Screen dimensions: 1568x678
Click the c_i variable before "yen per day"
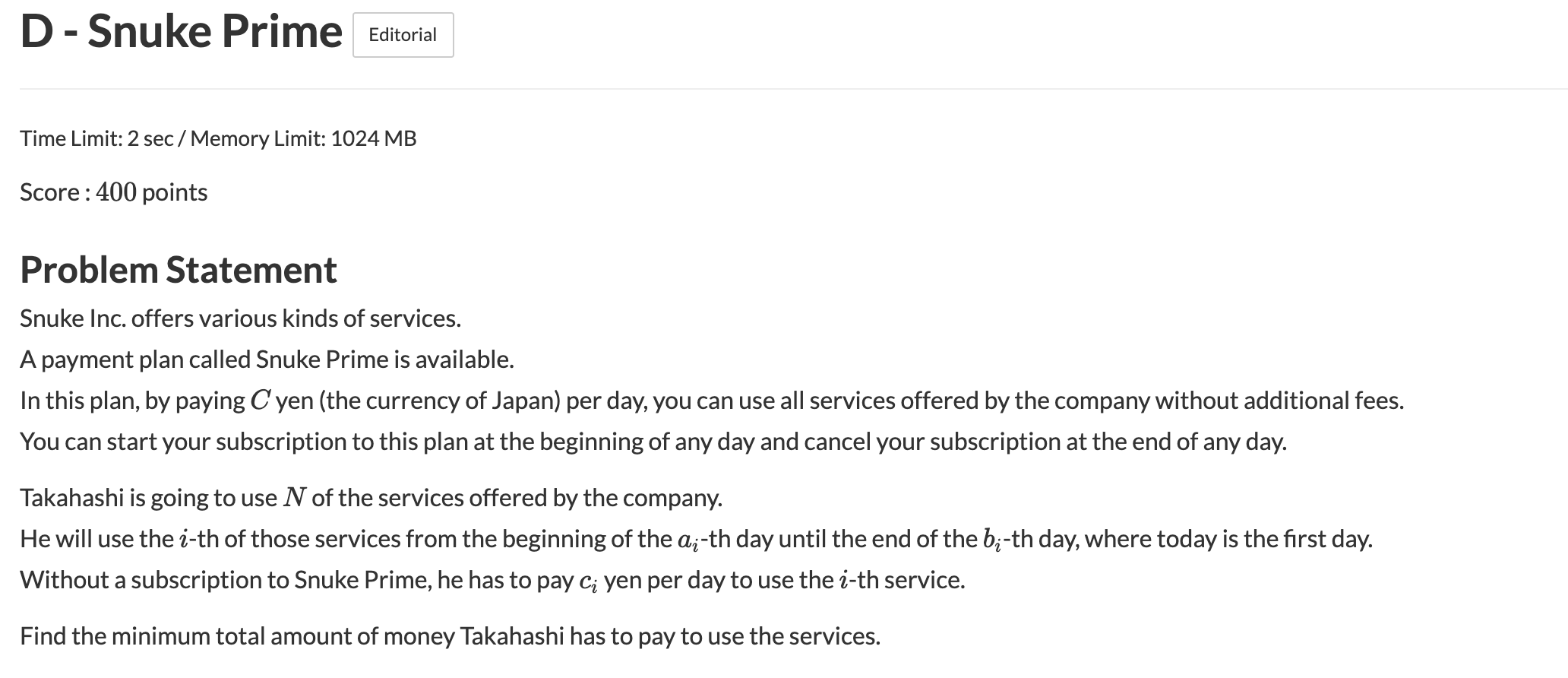click(x=588, y=581)
